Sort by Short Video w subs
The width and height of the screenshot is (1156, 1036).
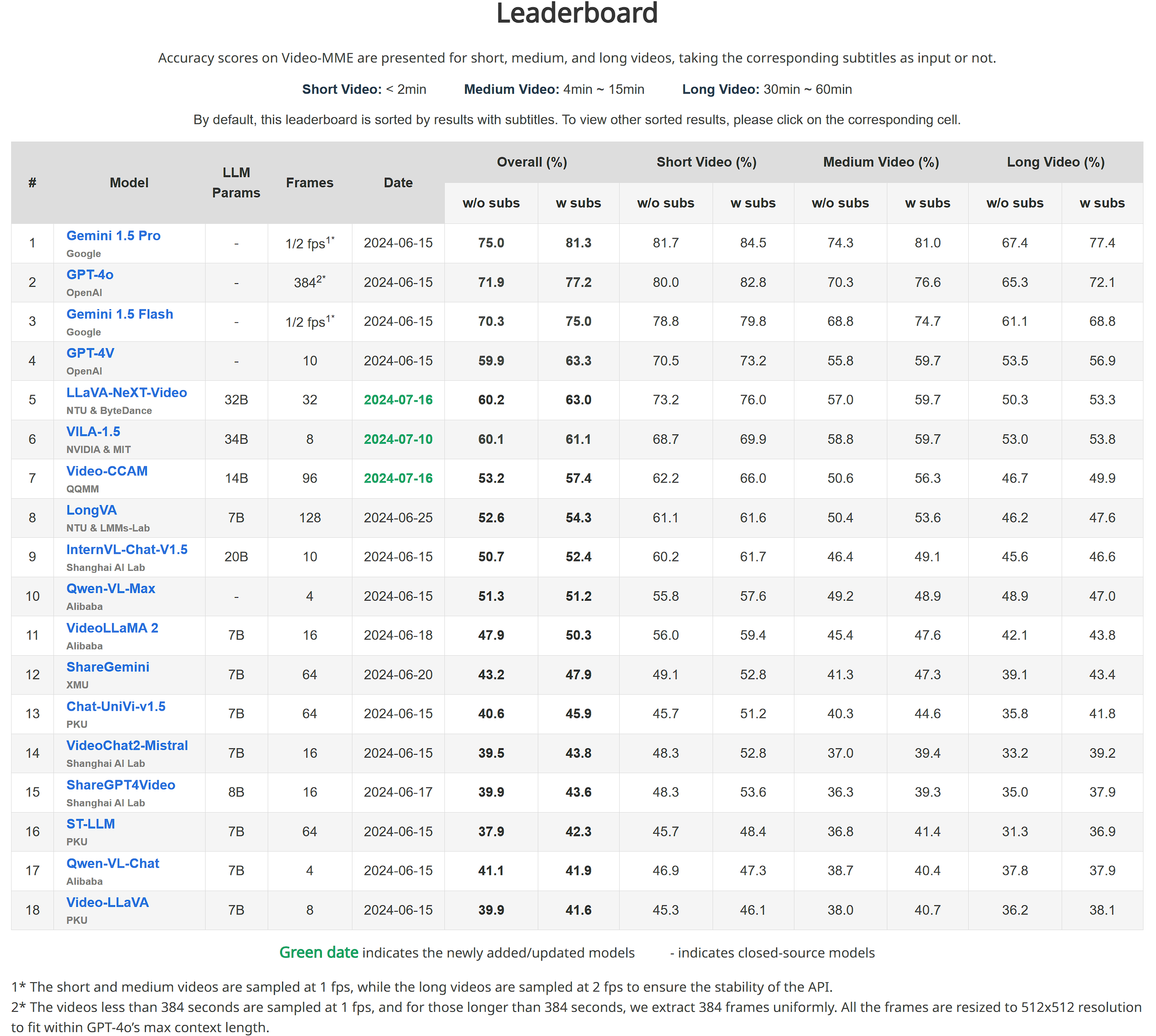(x=753, y=203)
